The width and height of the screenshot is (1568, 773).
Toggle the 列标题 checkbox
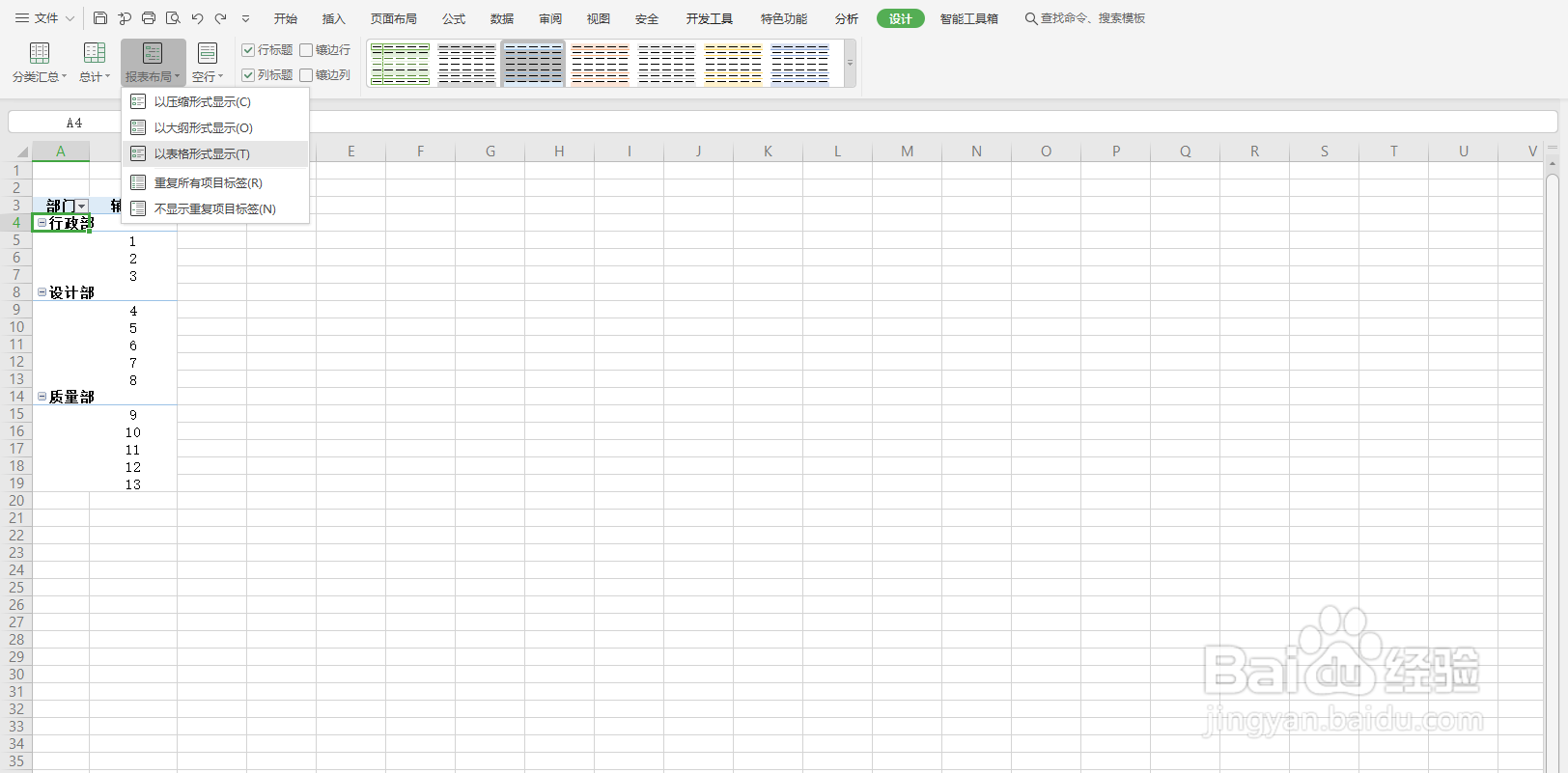(x=248, y=75)
